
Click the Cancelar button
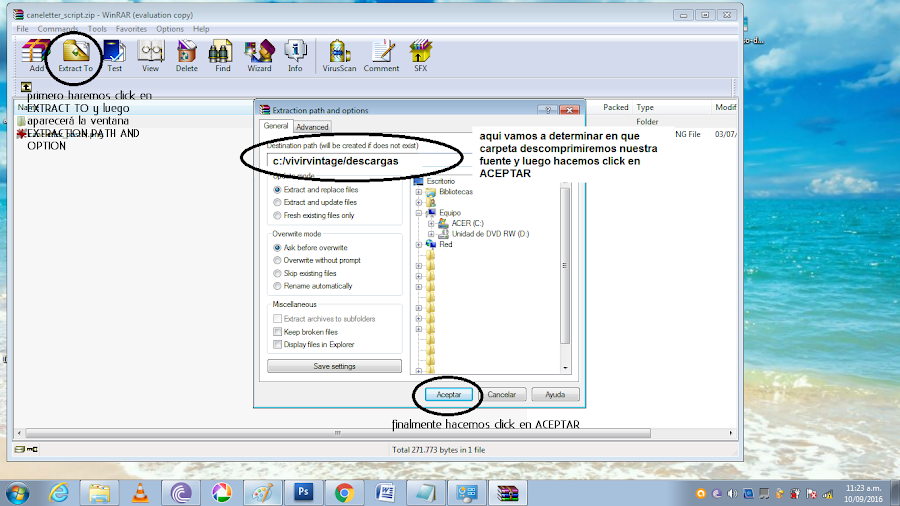pyautogui.click(x=502, y=395)
